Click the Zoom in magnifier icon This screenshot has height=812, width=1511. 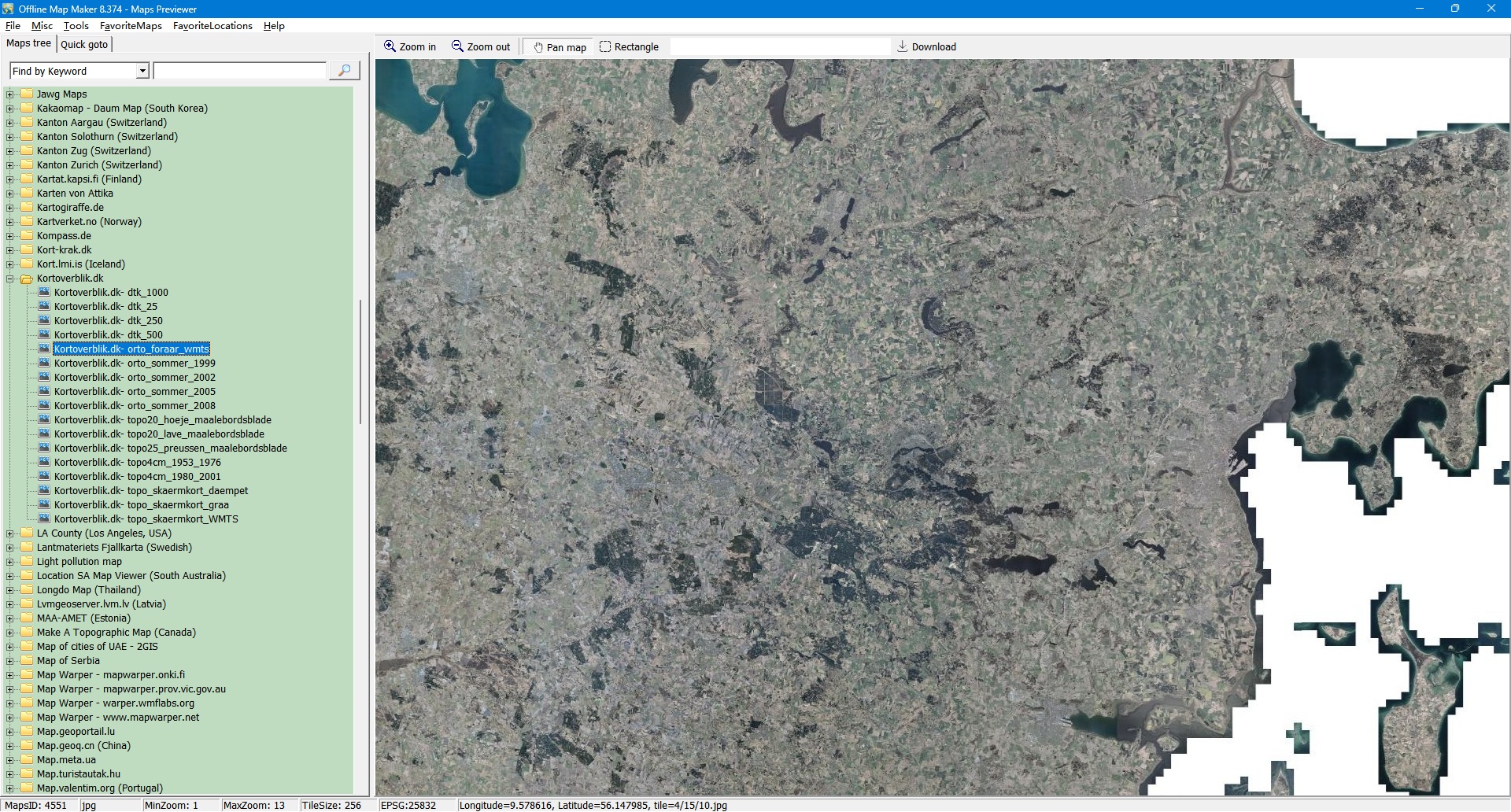(x=390, y=46)
